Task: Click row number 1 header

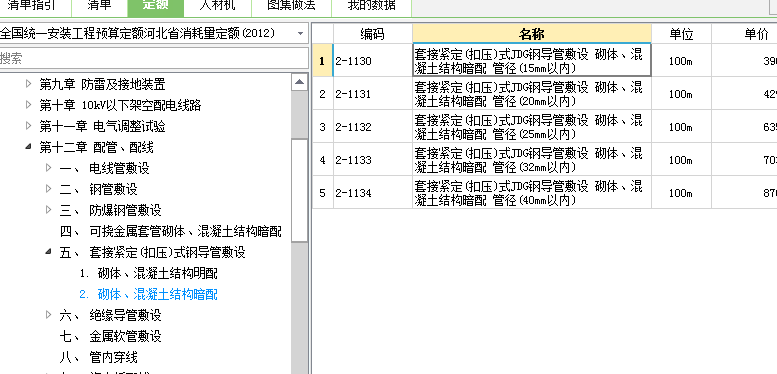Action: click(x=323, y=60)
